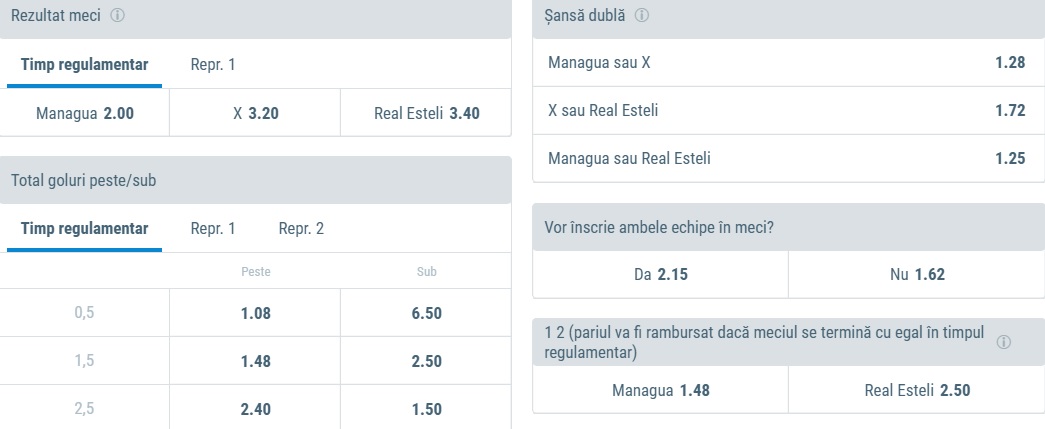
Task: Select Managua sau X double chance
Action: click(x=786, y=63)
